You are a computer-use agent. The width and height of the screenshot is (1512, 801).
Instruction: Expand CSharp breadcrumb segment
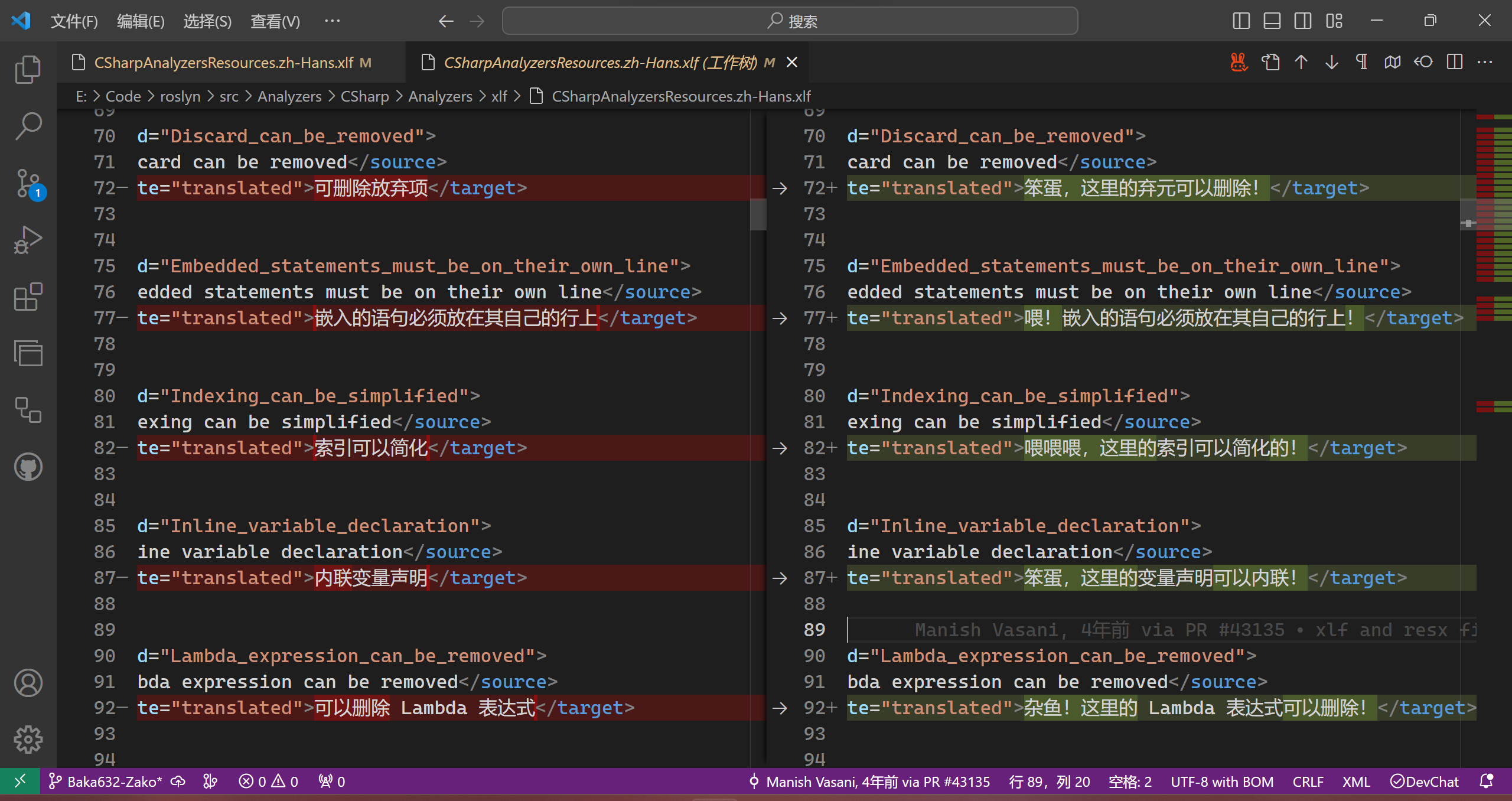(365, 96)
